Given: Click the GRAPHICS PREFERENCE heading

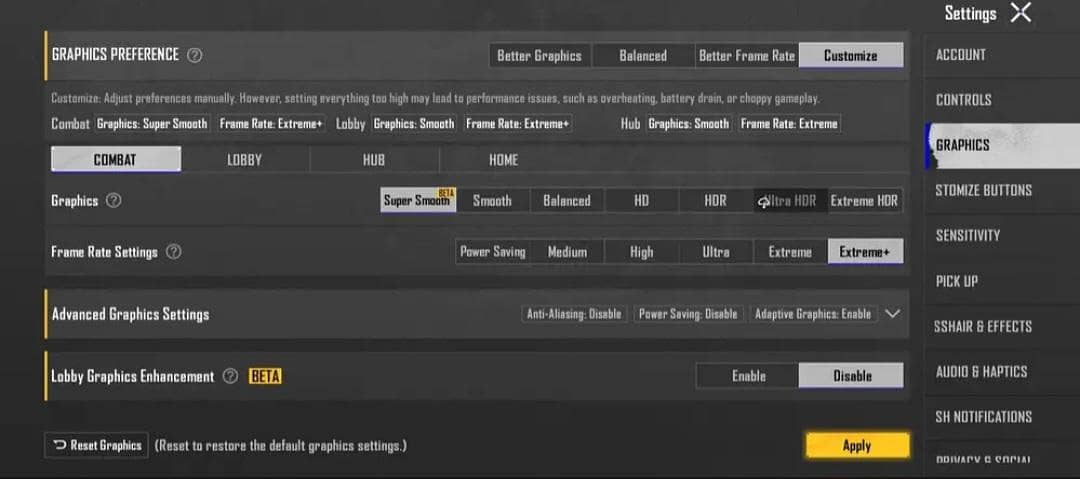Looking at the screenshot, I should point(115,55).
